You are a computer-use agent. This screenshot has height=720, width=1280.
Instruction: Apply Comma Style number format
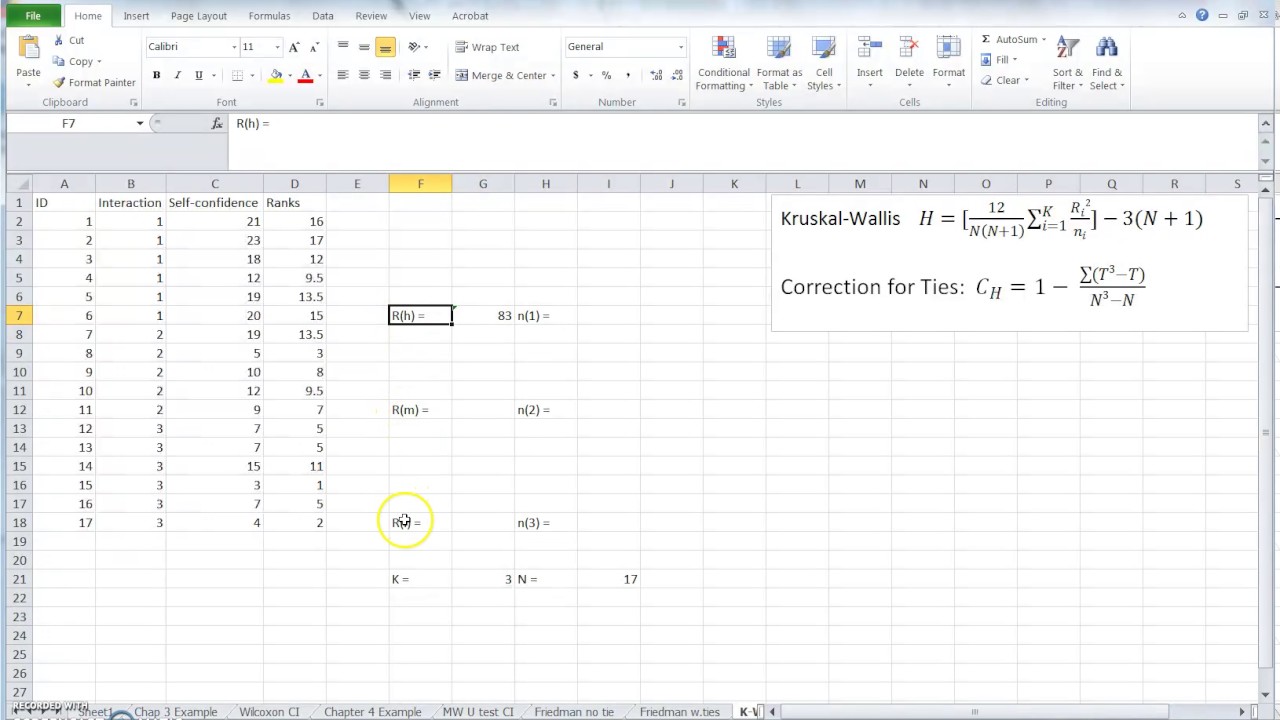coord(628,75)
